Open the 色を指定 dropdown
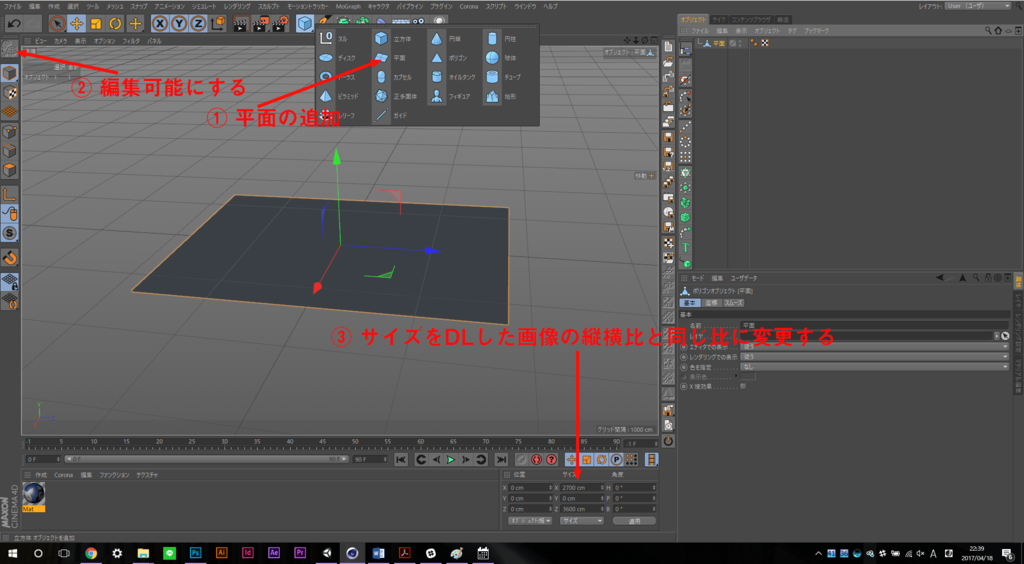The width and height of the screenshot is (1024, 564). coord(876,367)
